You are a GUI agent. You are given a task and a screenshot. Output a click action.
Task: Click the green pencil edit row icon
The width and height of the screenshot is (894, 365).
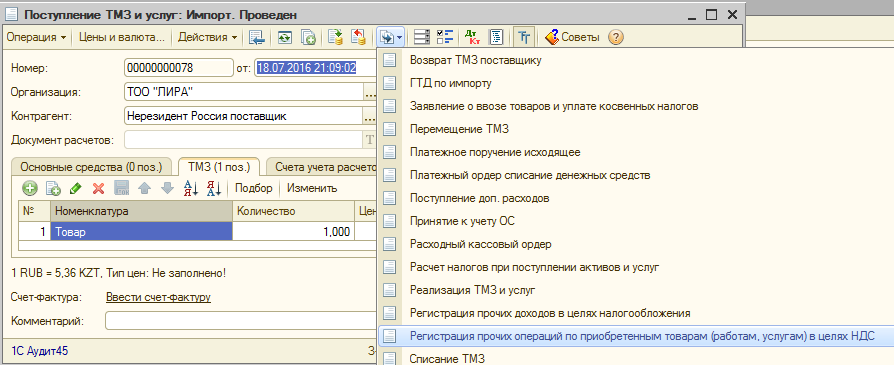point(76,188)
